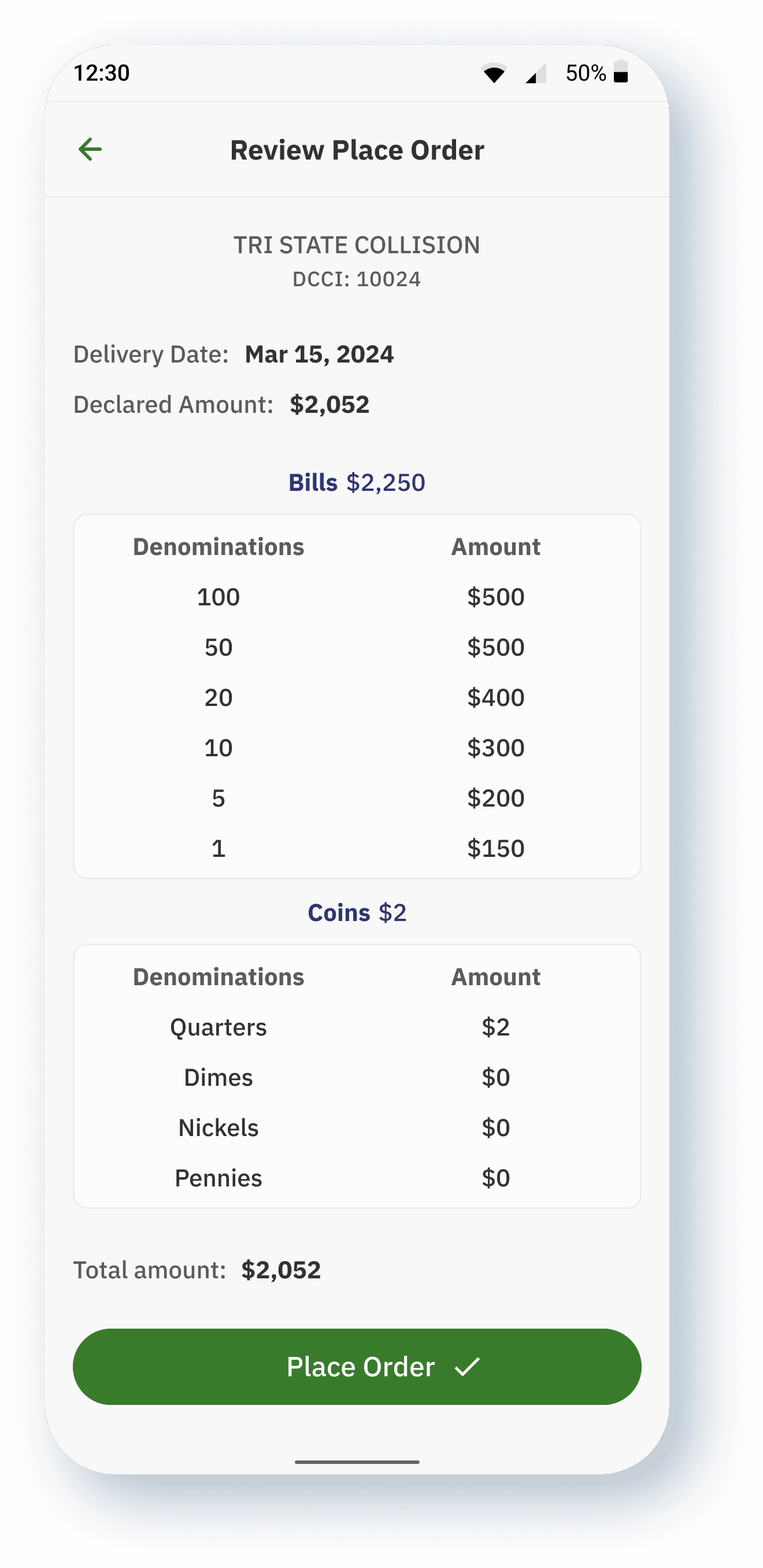The height and width of the screenshot is (1568, 763).
Task: Select the $150 amount for 1s
Action: 495,849
